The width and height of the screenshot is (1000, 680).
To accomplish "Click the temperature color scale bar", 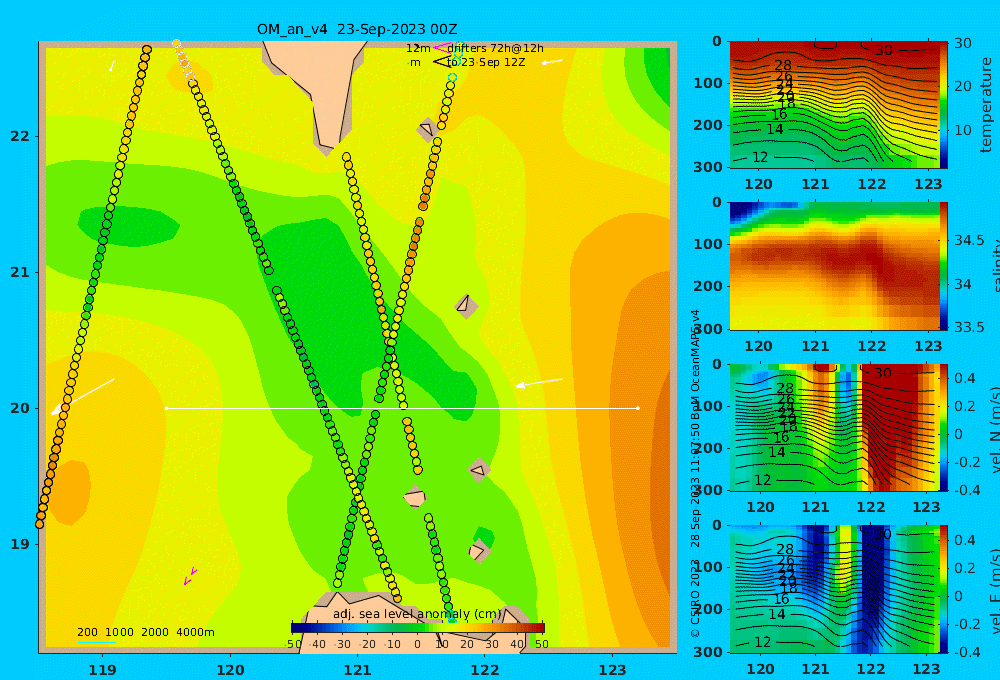I will click(x=943, y=105).
